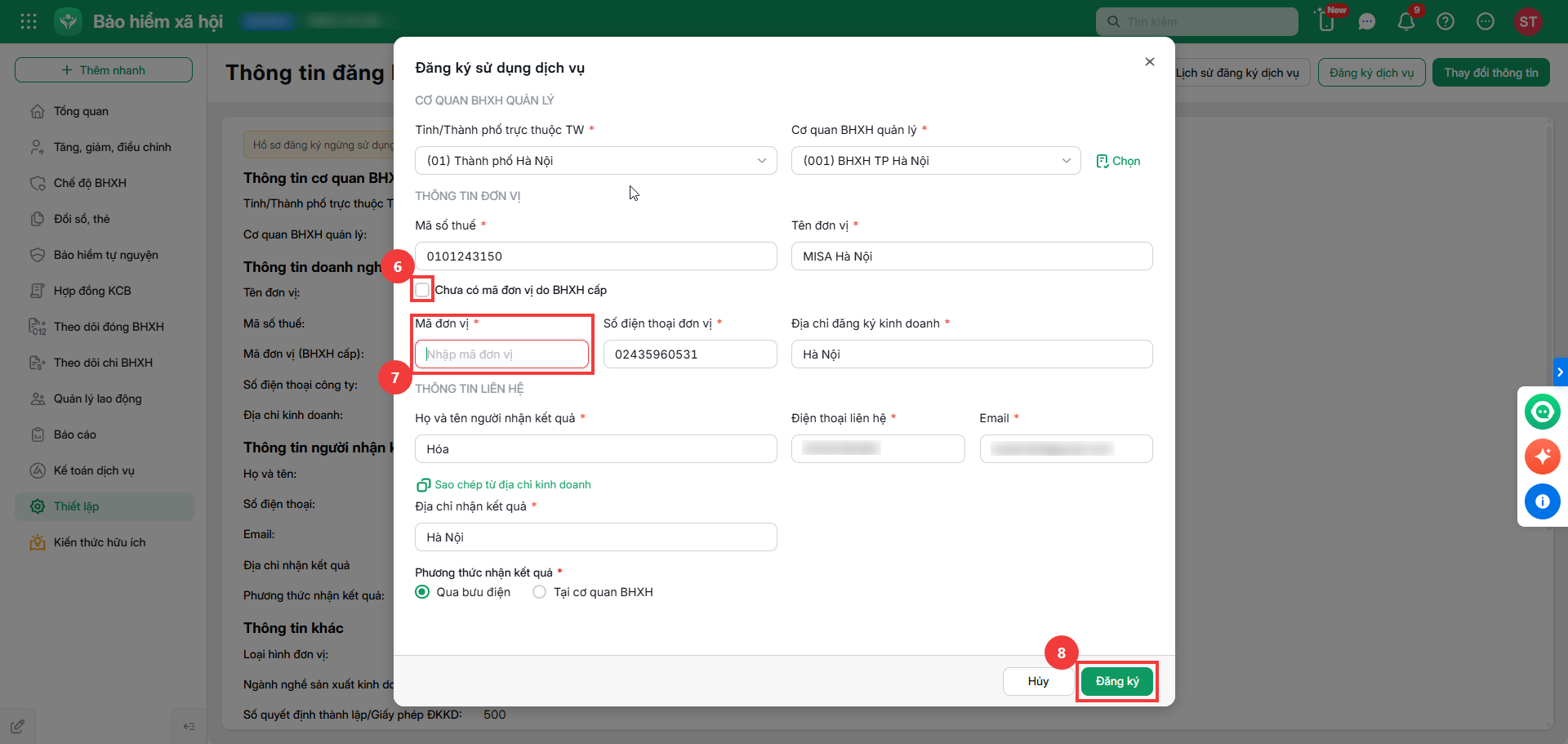
Task: Click the Hủy button
Action: coord(1038,681)
